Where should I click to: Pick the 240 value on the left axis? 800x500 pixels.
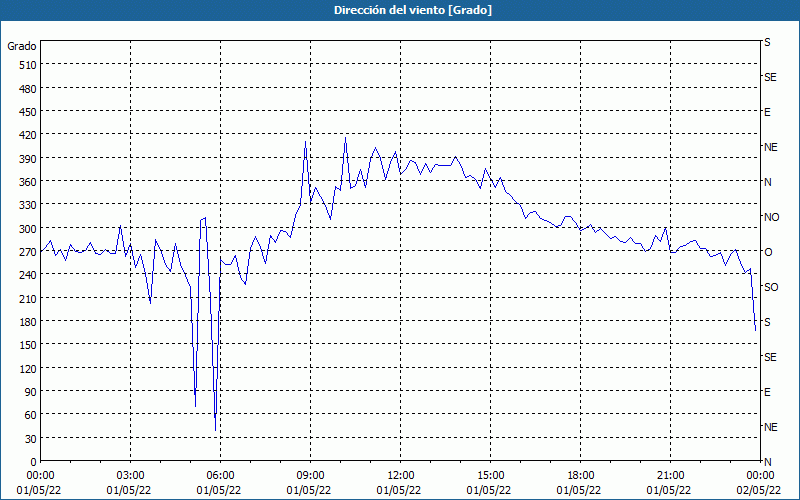(28, 276)
